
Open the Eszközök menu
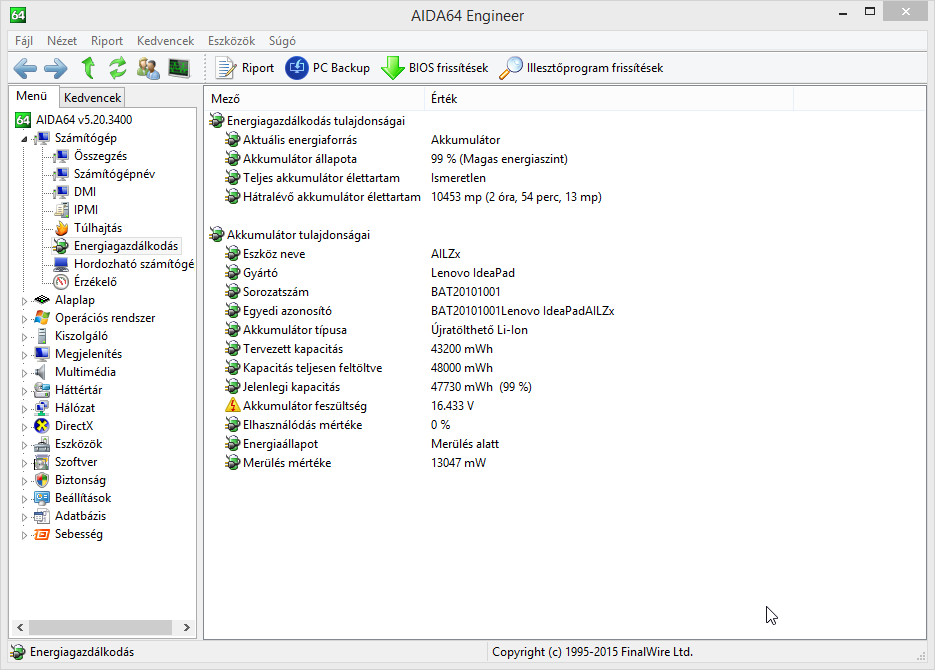click(231, 41)
